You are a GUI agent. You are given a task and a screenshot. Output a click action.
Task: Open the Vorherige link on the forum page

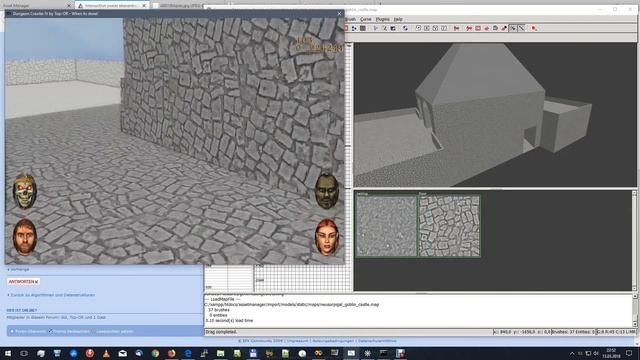(x=19, y=269)
